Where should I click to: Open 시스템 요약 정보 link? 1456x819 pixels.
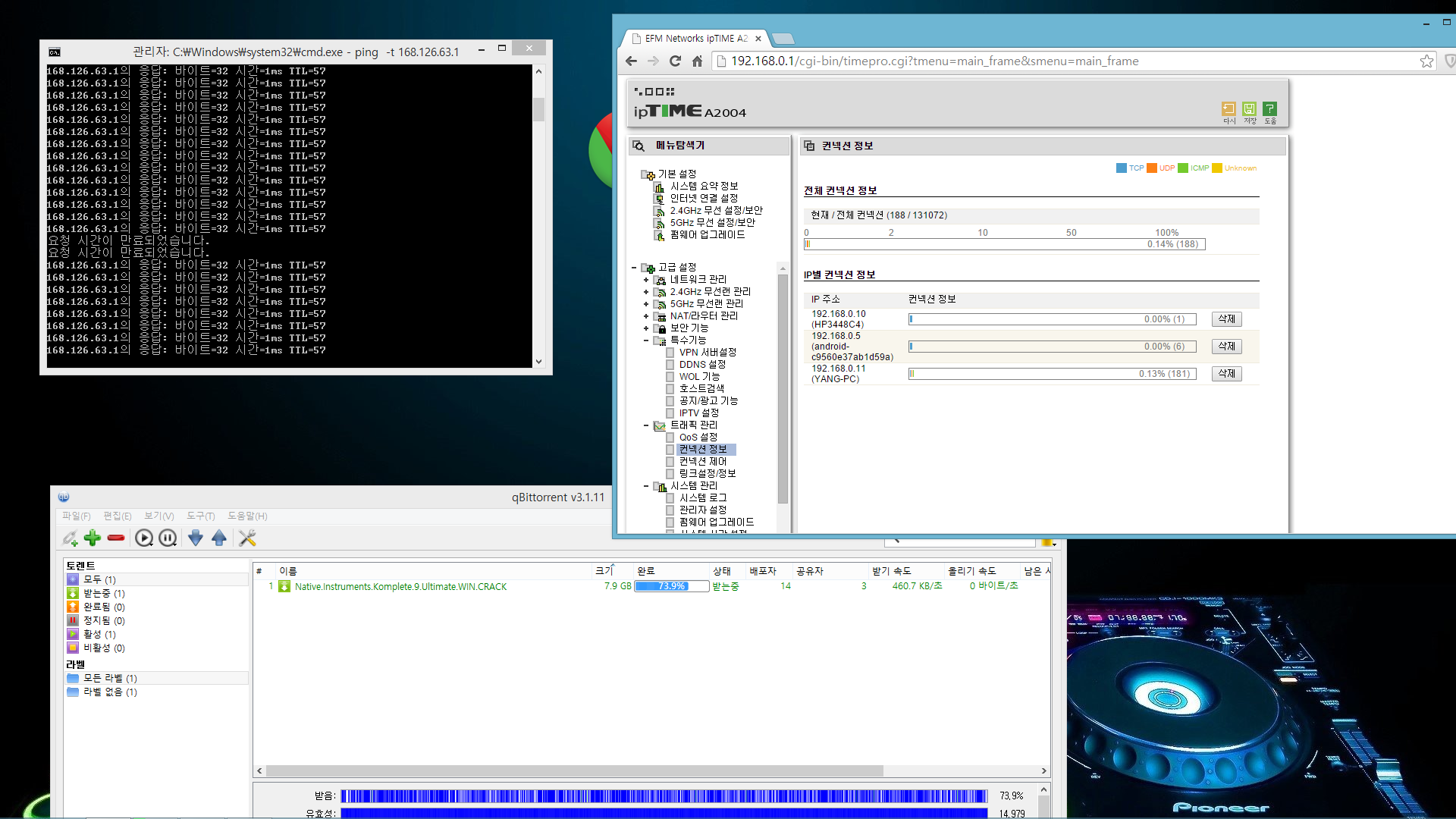[704, 187]
